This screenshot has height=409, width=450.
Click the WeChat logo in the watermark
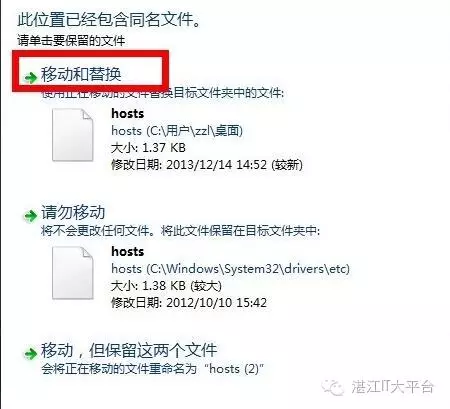(333, 387)
